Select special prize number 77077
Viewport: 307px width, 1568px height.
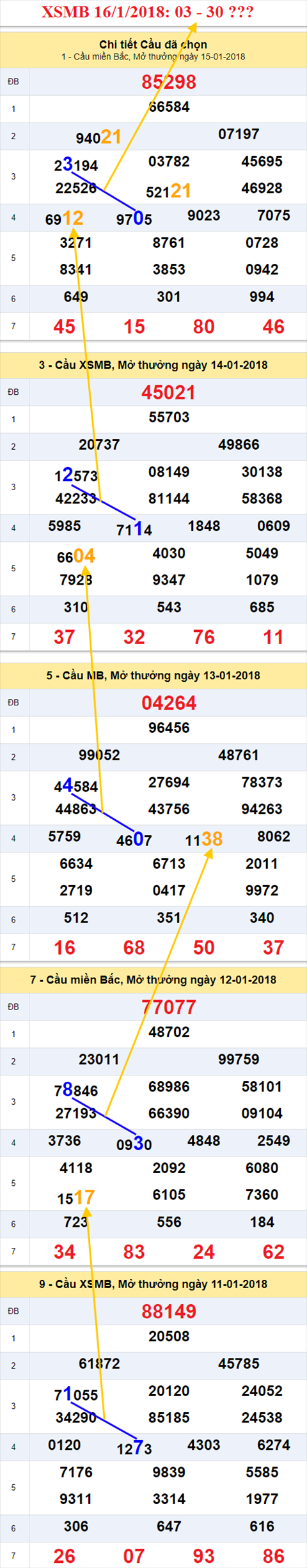click(x=169, y=1007)
